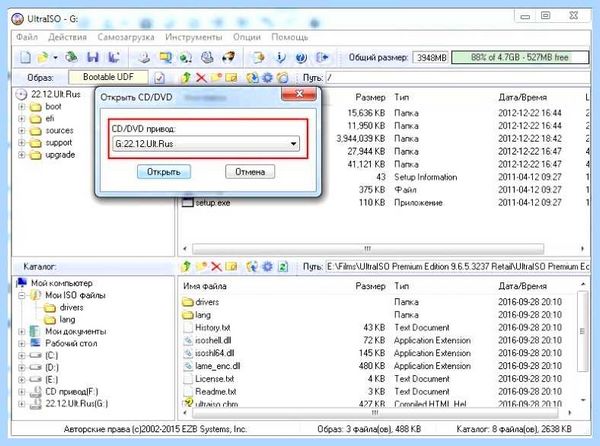Screen dimensions: 600x446
Task: Select setup.exe in image file list
Action: 213,203
